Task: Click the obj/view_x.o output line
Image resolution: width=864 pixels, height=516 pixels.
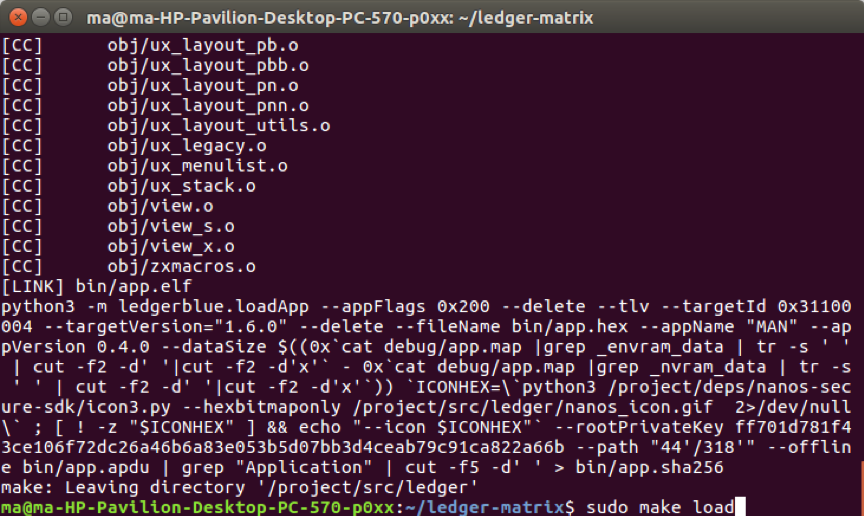Action: tap(170, 246)
